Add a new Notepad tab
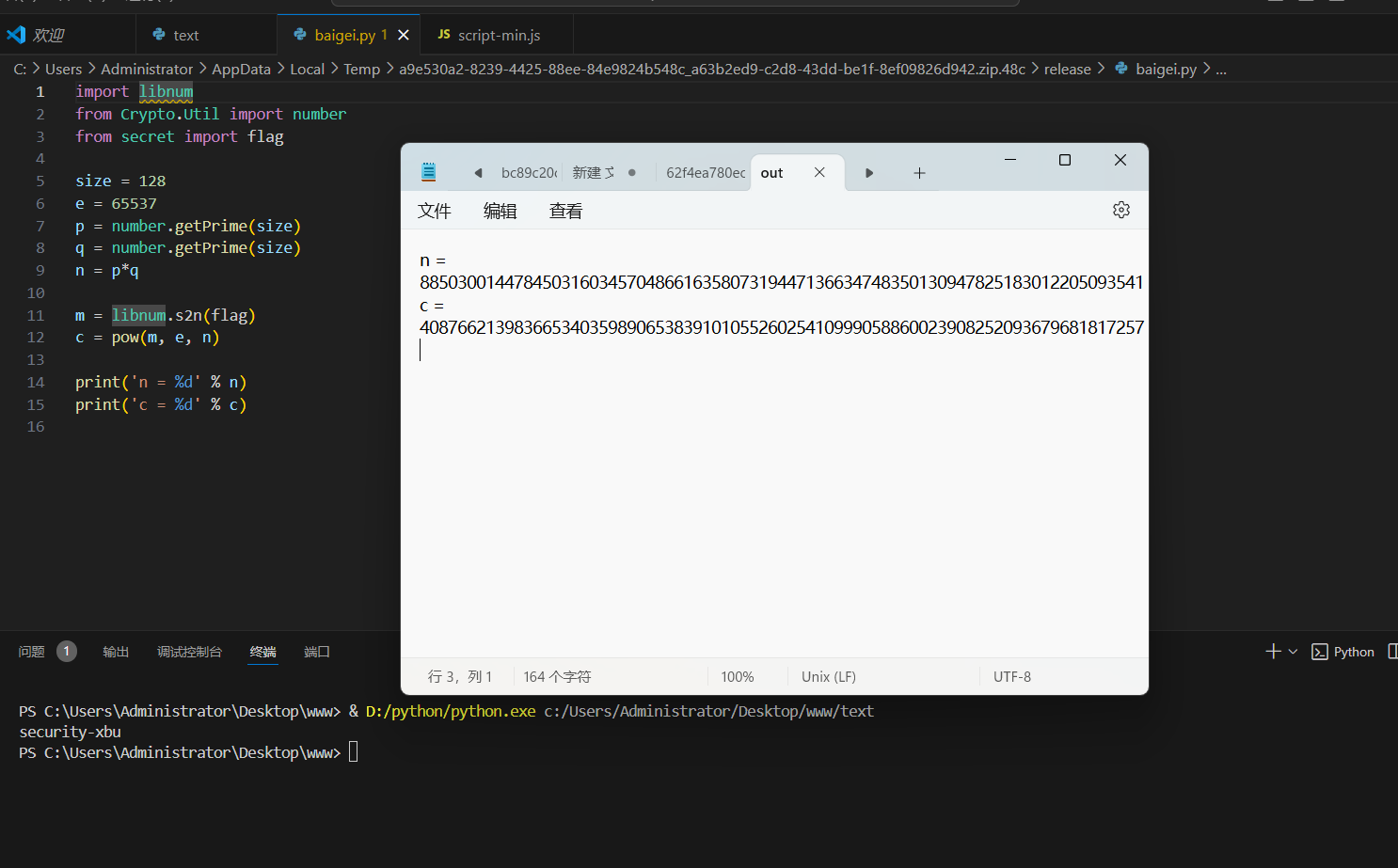 click(919, 172)
